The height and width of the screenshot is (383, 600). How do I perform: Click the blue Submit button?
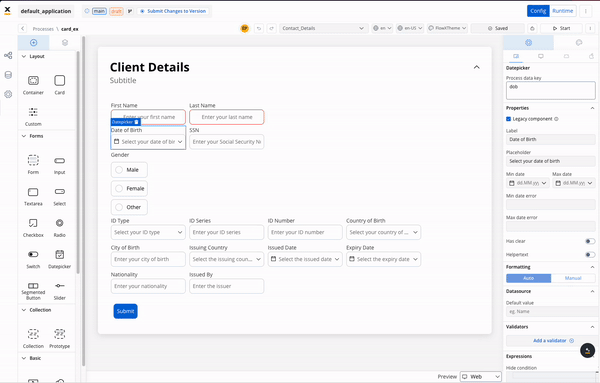tap(126, 311)
